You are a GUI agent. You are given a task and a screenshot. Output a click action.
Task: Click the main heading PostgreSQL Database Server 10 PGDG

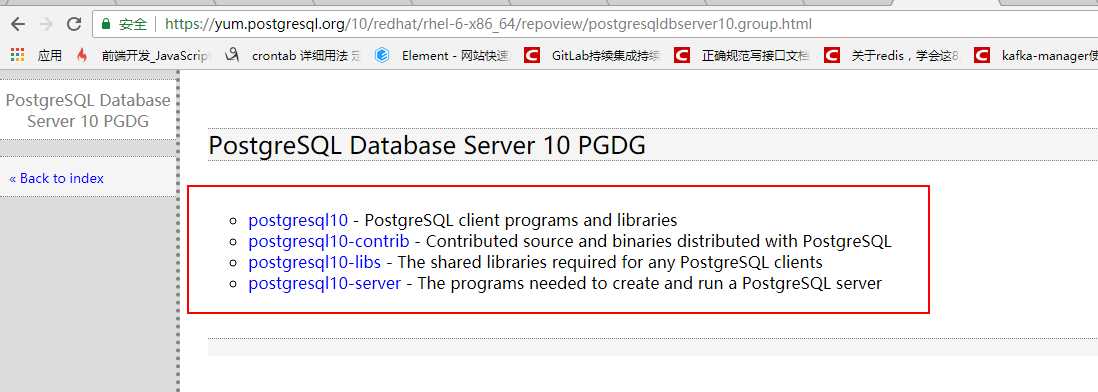click(427, 146)
